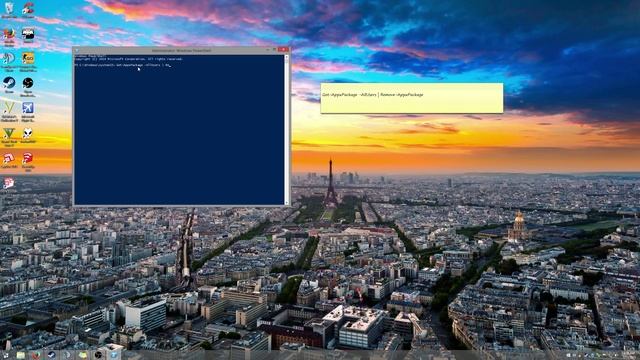Click the PowerShell window title bar

(x=181, y=50)
